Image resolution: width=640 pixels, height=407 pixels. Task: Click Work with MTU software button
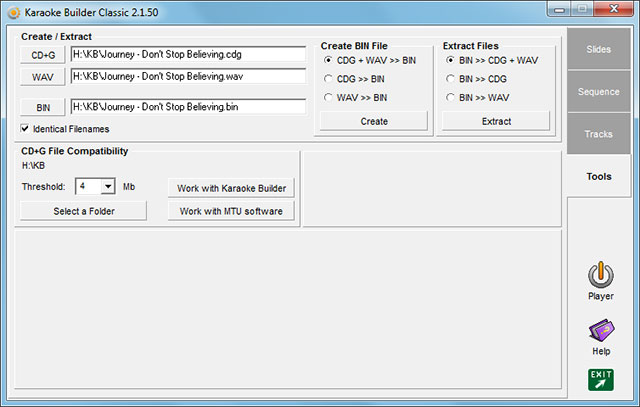231,211
